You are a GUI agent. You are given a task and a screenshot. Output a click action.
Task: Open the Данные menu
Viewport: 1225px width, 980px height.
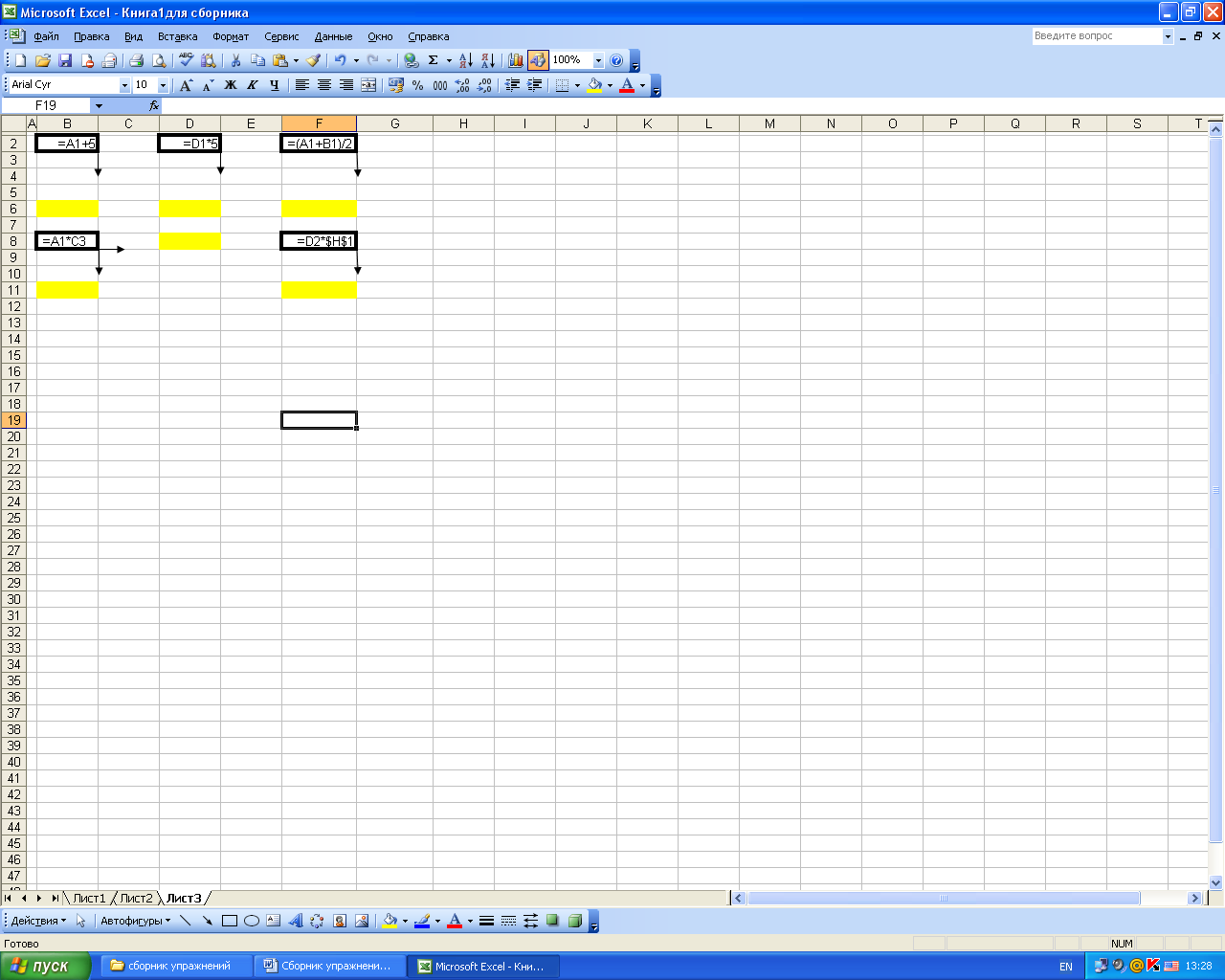coord(333,36)
